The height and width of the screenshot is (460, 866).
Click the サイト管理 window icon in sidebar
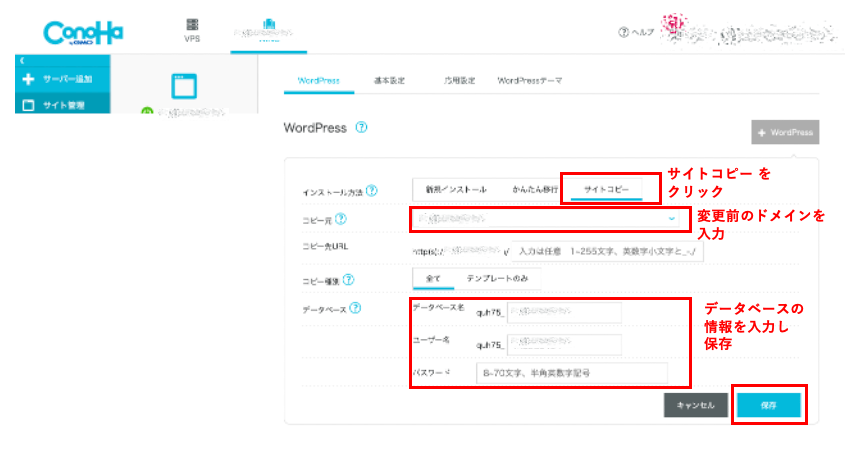click(x=28, y=105)
